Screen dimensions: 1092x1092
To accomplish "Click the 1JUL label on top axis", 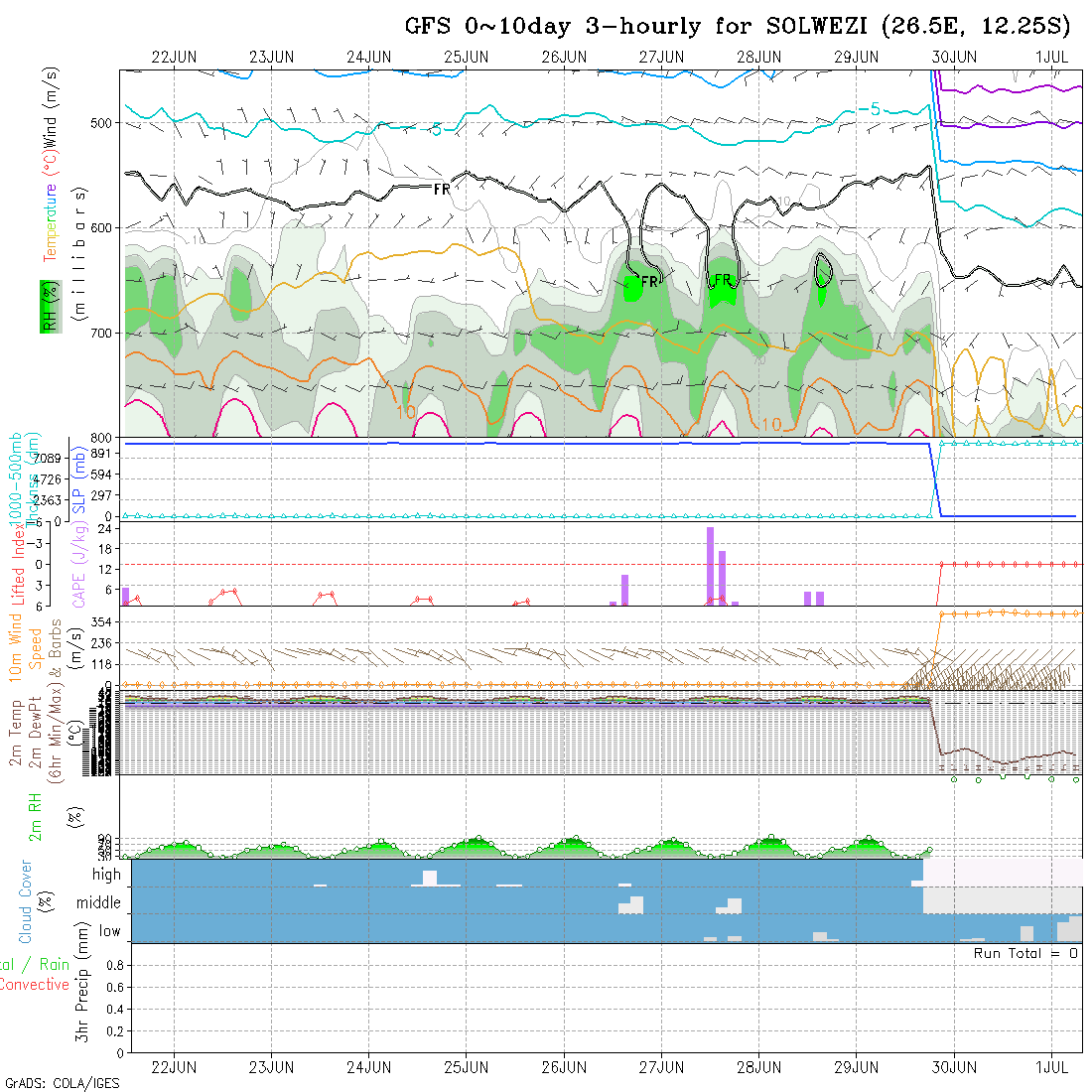I will pyautogui.click(x=1051, y=57).
